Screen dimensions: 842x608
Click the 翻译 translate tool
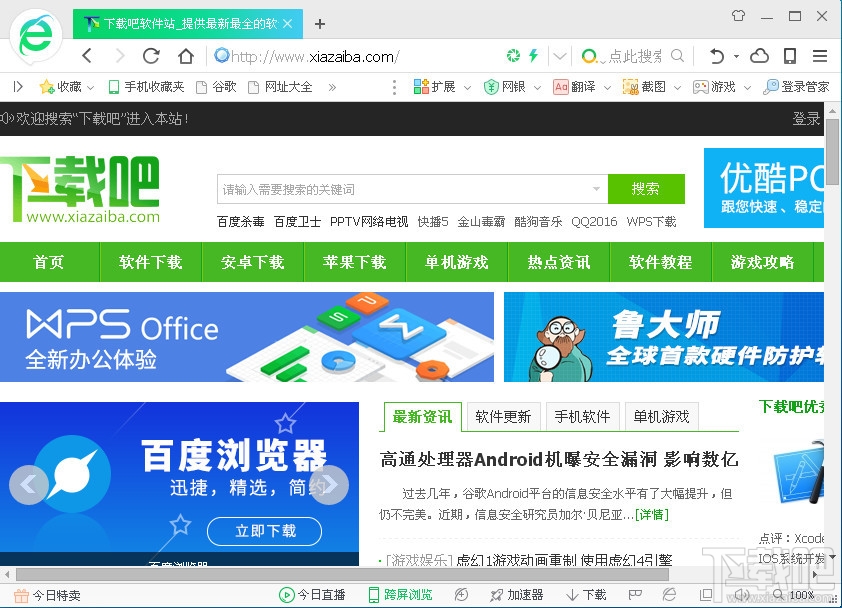[574, 86]
